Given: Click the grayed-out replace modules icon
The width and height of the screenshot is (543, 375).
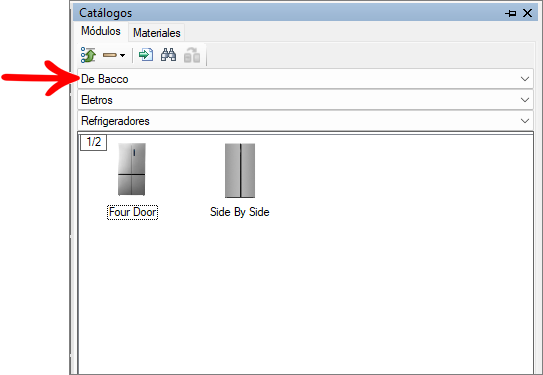Looking at the screenshot, I should coord(192,55).
